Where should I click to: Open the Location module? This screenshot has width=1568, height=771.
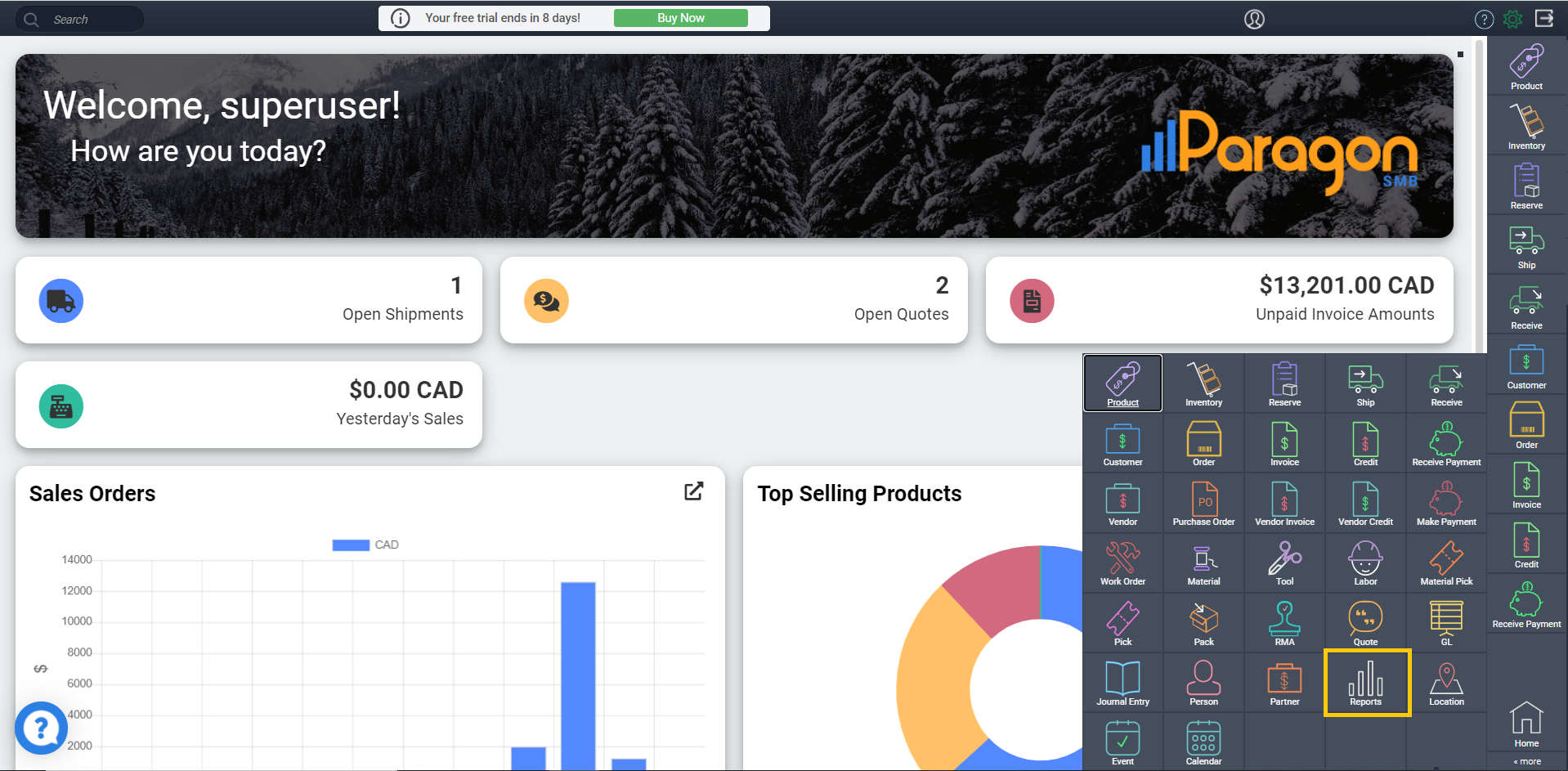[x=1446, y=683]
